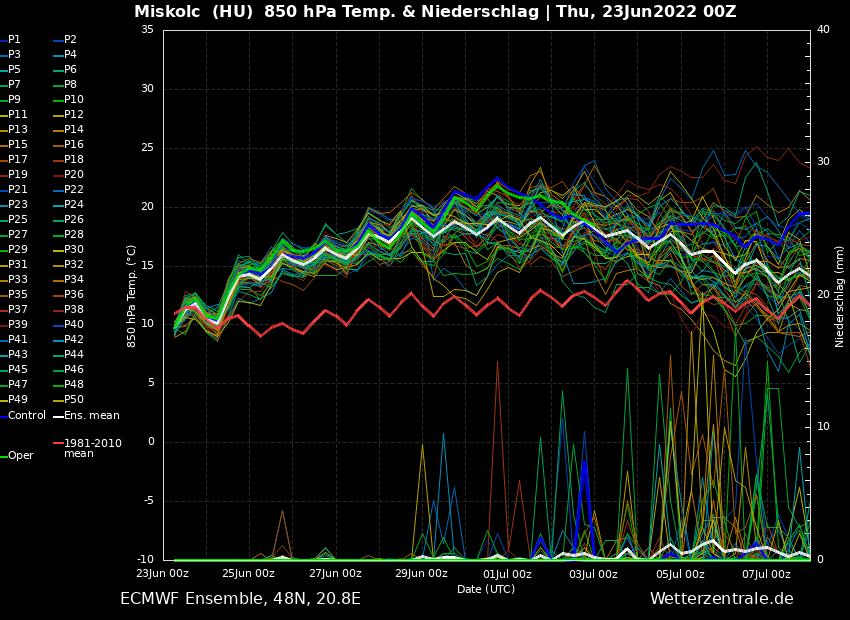This screenshot has height=620, width=850.
Task: Click the red 1981-2010 mean line swatch
Action: 58,443
